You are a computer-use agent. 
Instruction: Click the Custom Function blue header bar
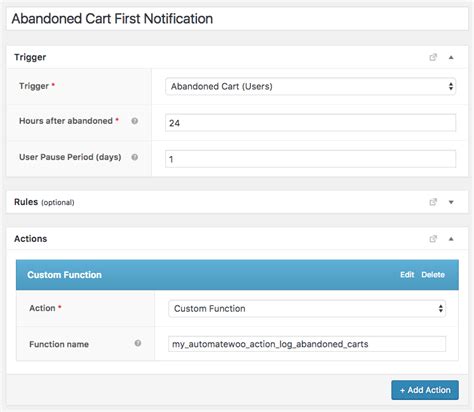(237, 275)
